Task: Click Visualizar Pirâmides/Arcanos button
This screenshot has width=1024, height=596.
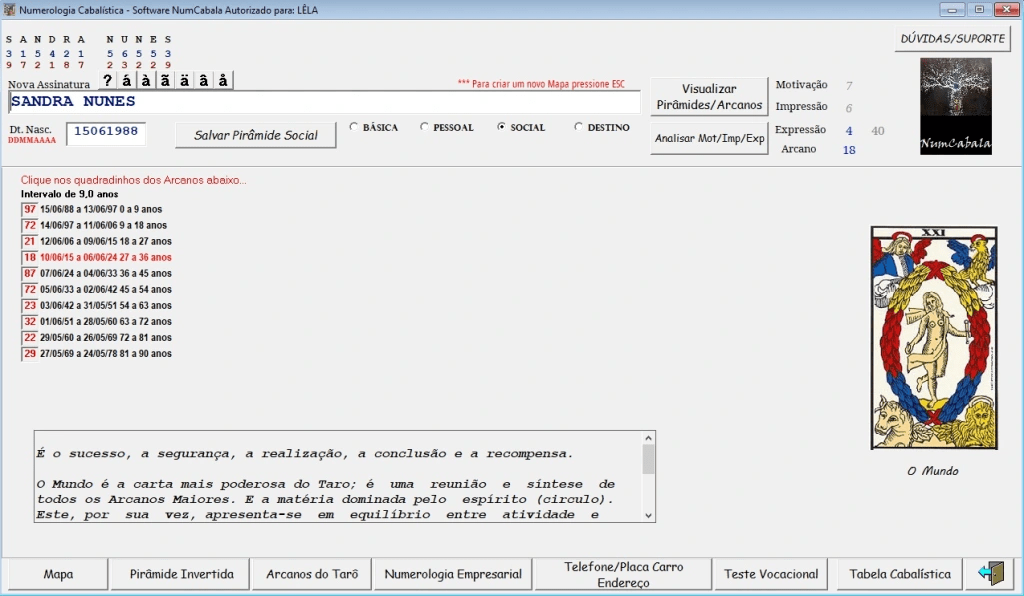Action: click(709, 97)
